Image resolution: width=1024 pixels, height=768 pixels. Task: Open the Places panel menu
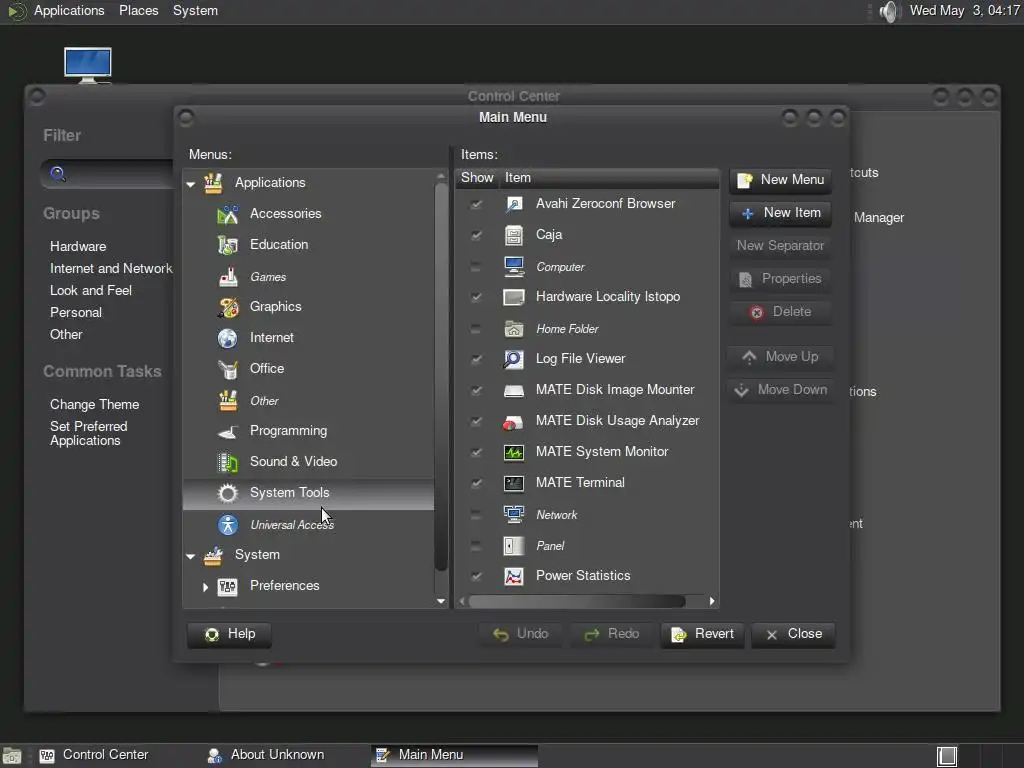tap(138, 10)
